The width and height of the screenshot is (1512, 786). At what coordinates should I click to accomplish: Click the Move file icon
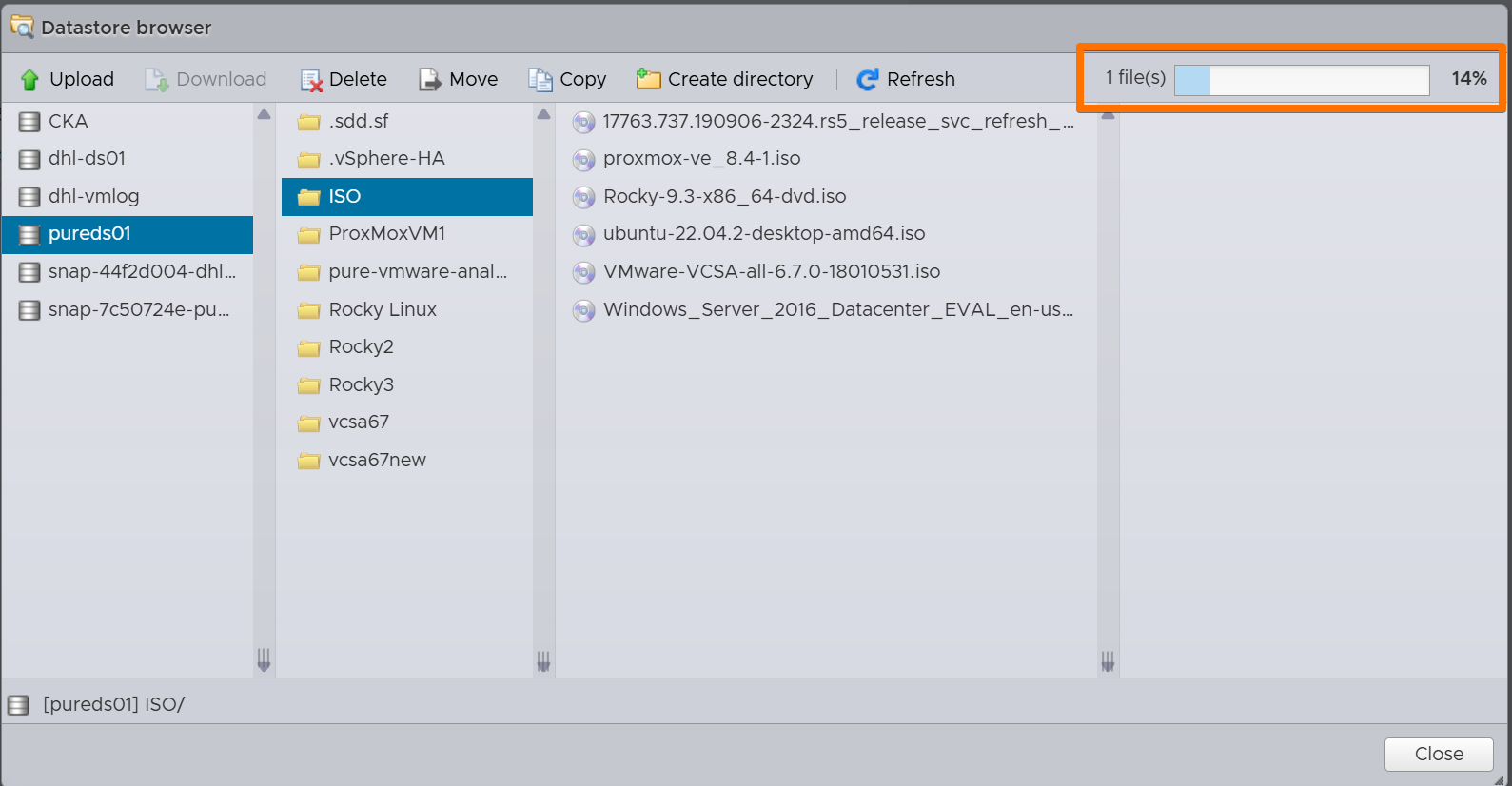click(430, 80)
